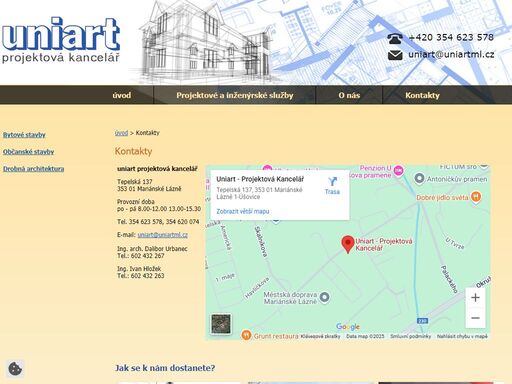Click the Ing. arch. Dalibor Urbanec text
The image size is (512, 384).
point(152,249)
